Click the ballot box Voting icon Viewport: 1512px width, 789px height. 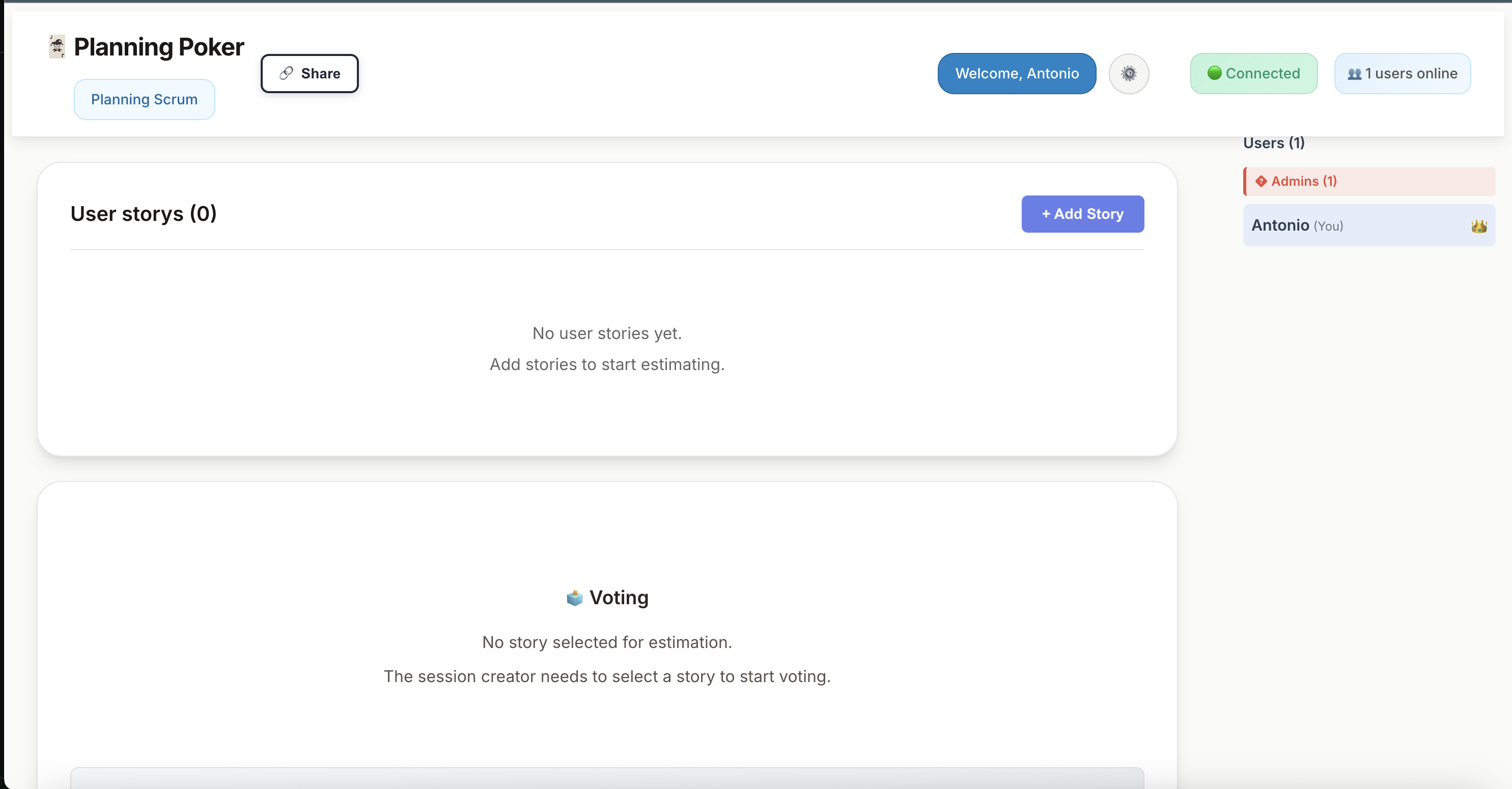pos(574,598)
